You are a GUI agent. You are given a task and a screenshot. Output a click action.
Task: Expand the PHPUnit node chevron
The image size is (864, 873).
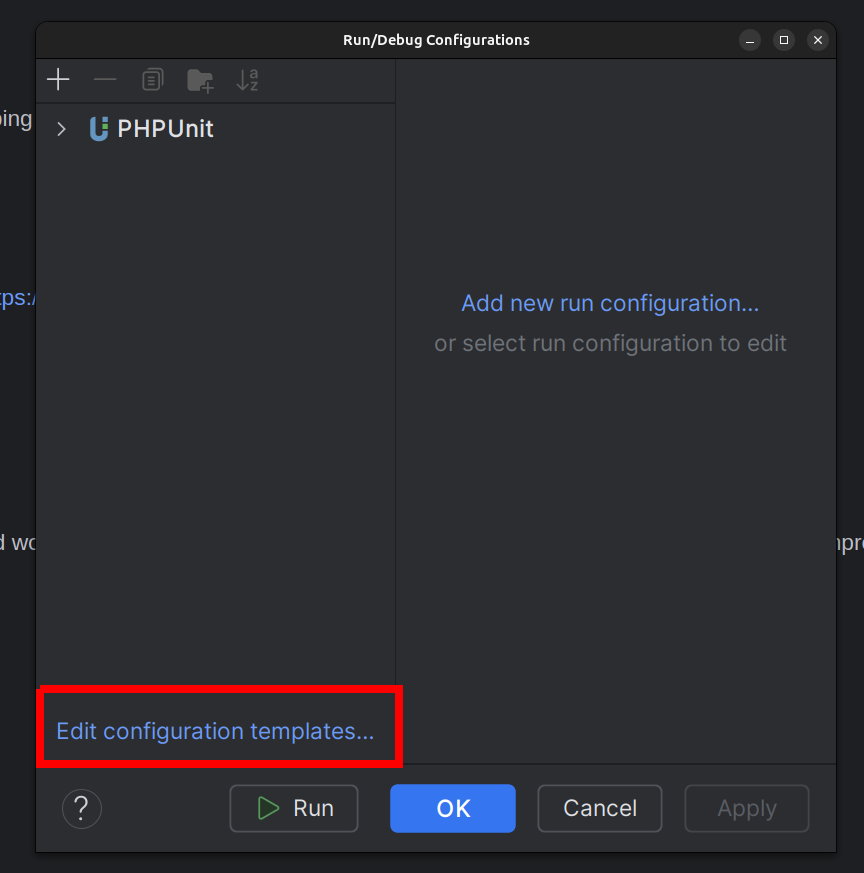click(62, 129)
